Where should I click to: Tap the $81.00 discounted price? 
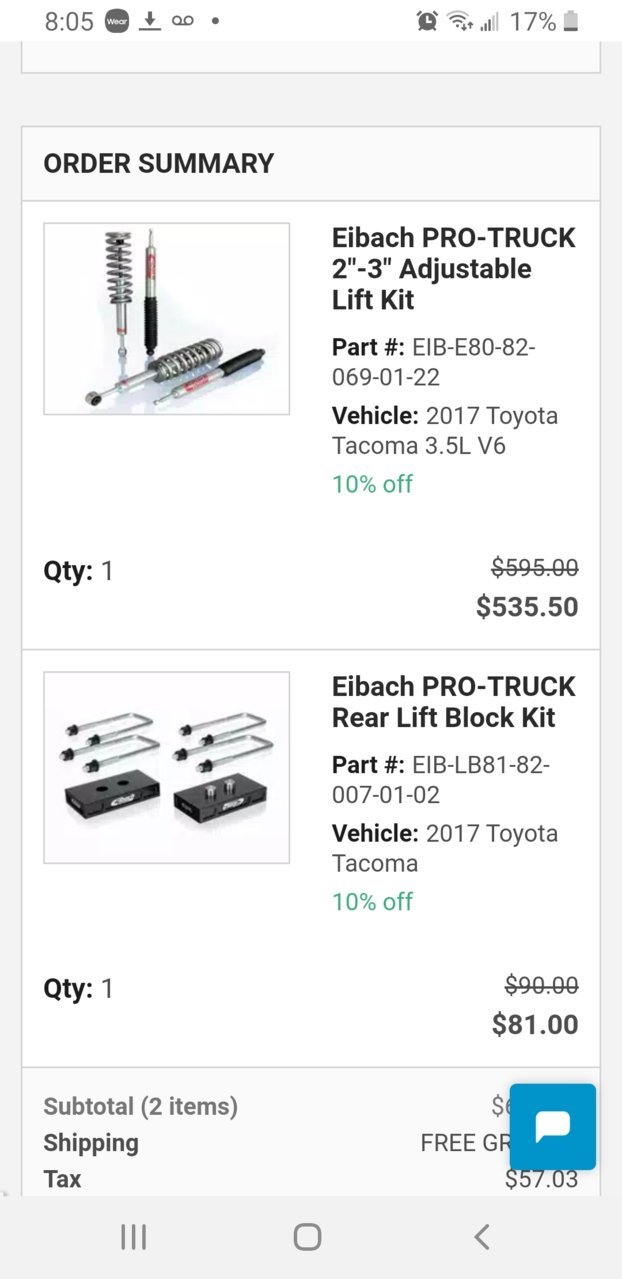click(x=535, y=1025)
